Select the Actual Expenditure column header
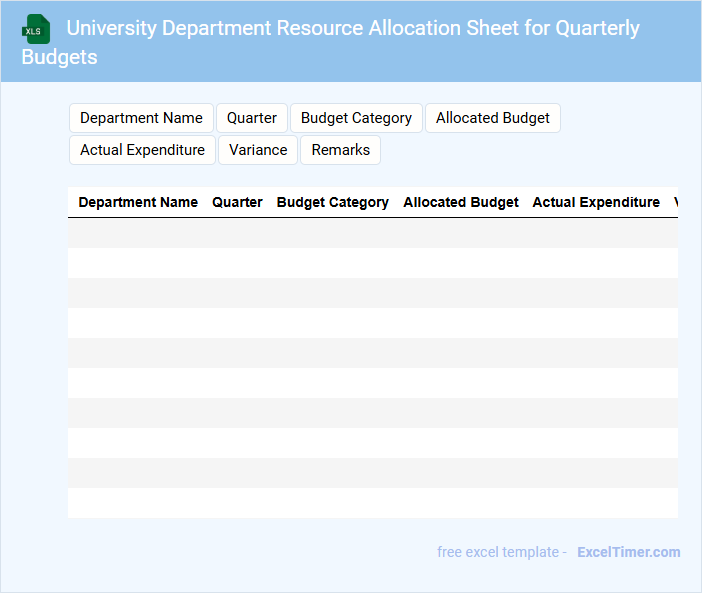 pos(596,202)
